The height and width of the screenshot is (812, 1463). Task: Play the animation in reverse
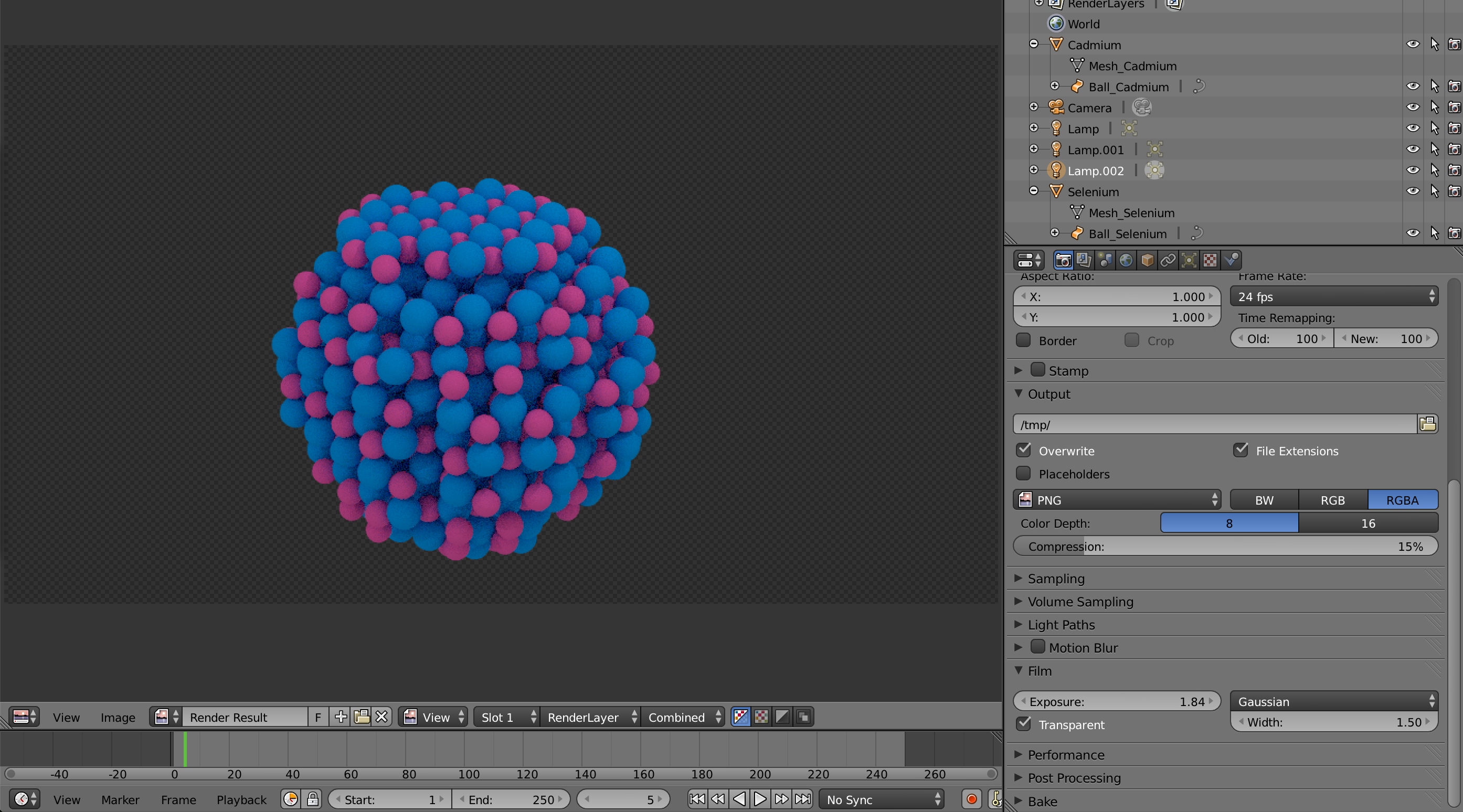(739, 799)
